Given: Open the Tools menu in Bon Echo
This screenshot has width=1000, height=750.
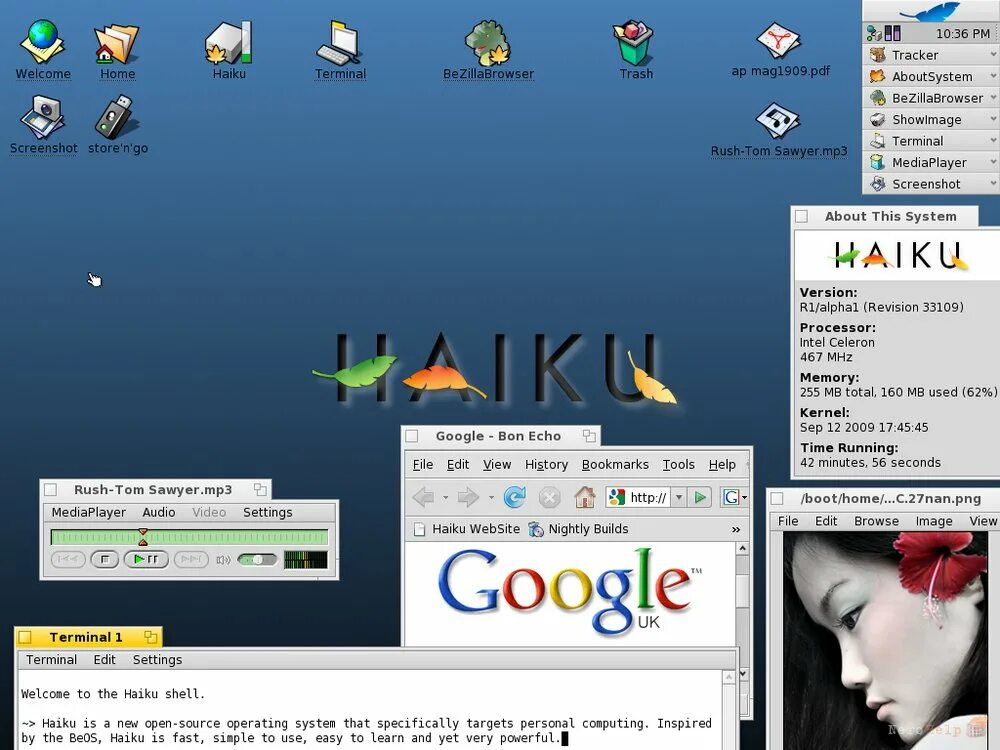Looking at the screenshot, I should (x=679, y=464).
